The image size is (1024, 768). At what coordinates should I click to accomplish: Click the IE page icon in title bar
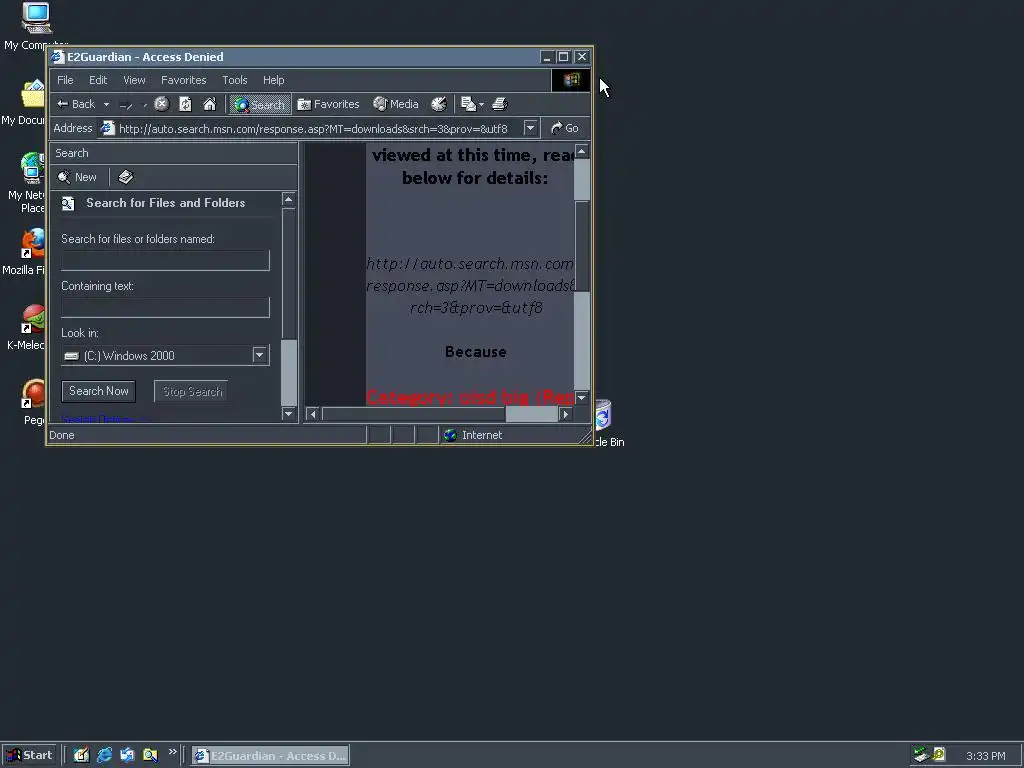coord(57,57)
